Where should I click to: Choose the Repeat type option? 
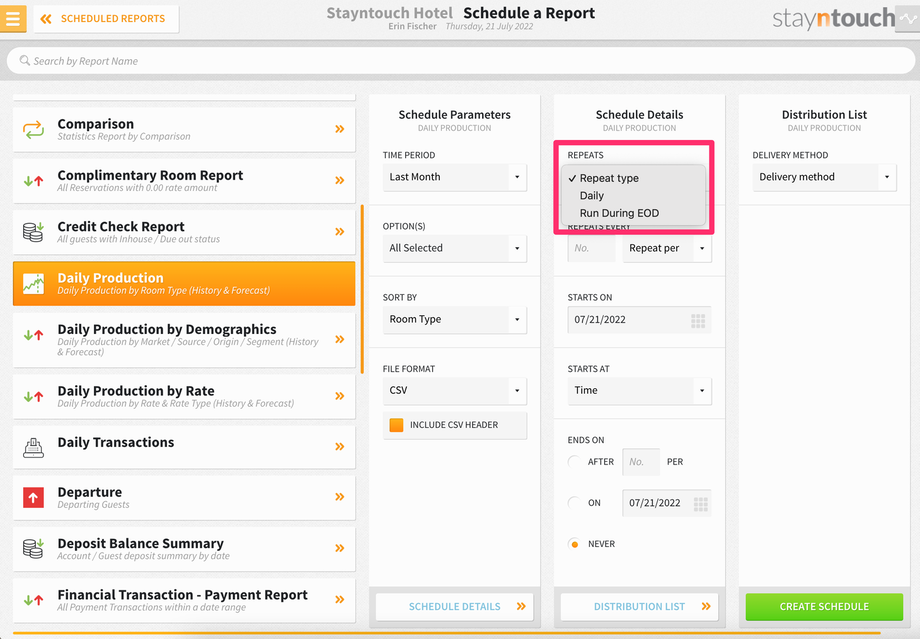[634, 178]
